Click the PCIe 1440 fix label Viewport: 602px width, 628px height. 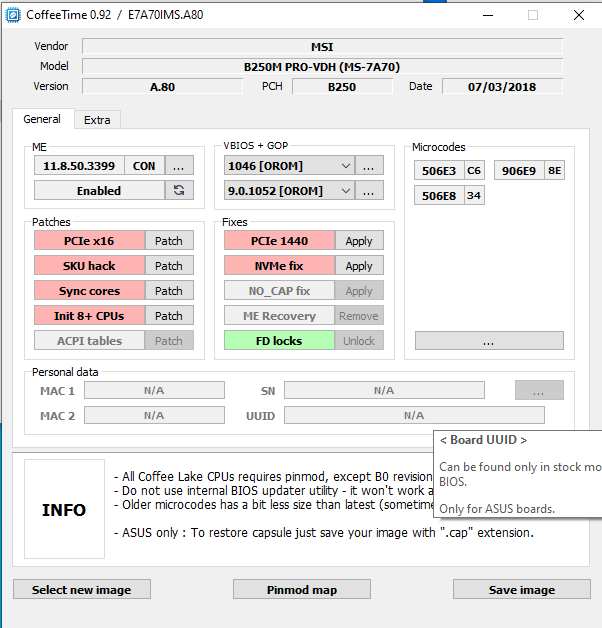[279, 241]
